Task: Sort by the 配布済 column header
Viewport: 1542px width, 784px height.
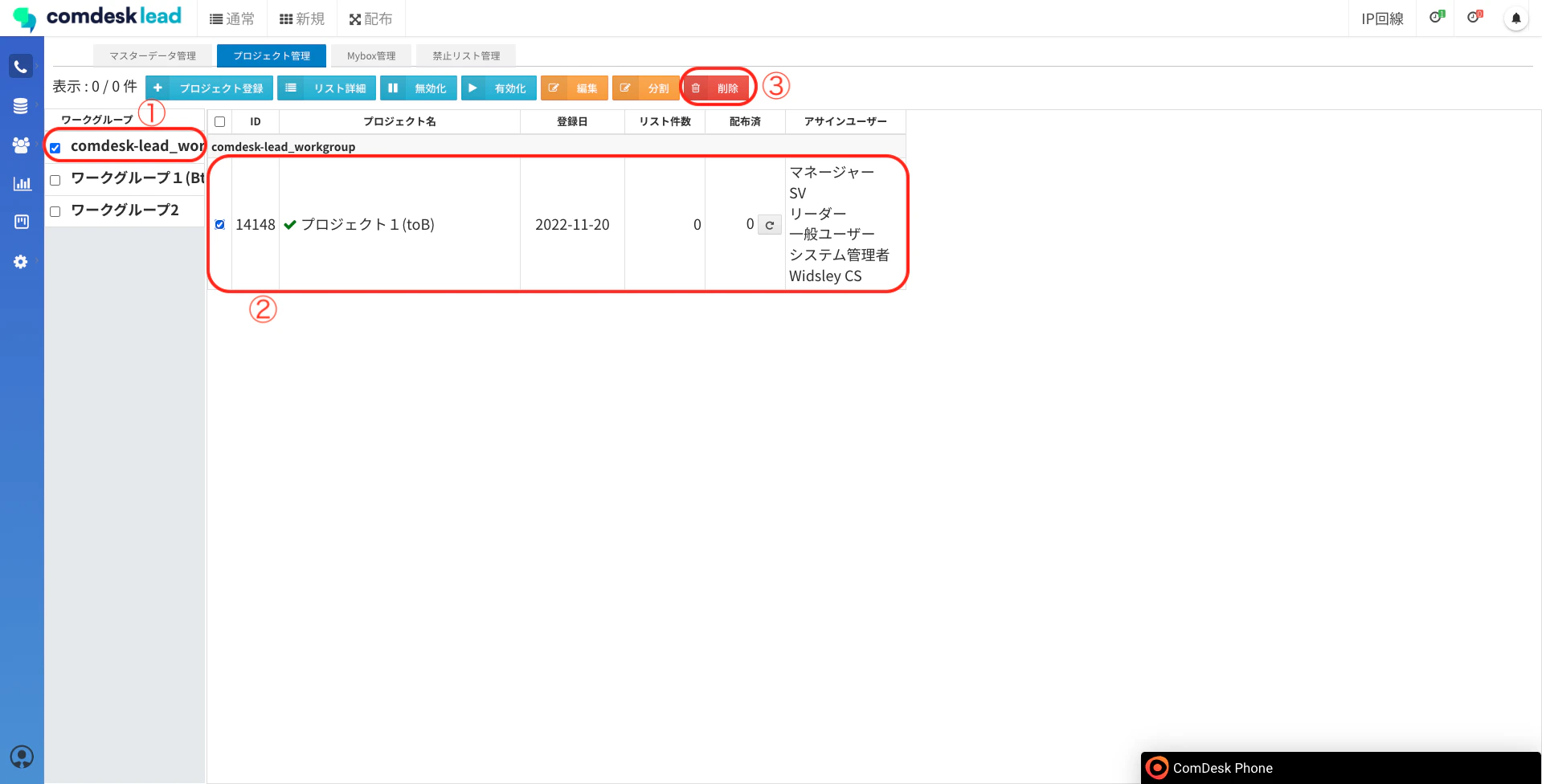Action: [745, 122]
